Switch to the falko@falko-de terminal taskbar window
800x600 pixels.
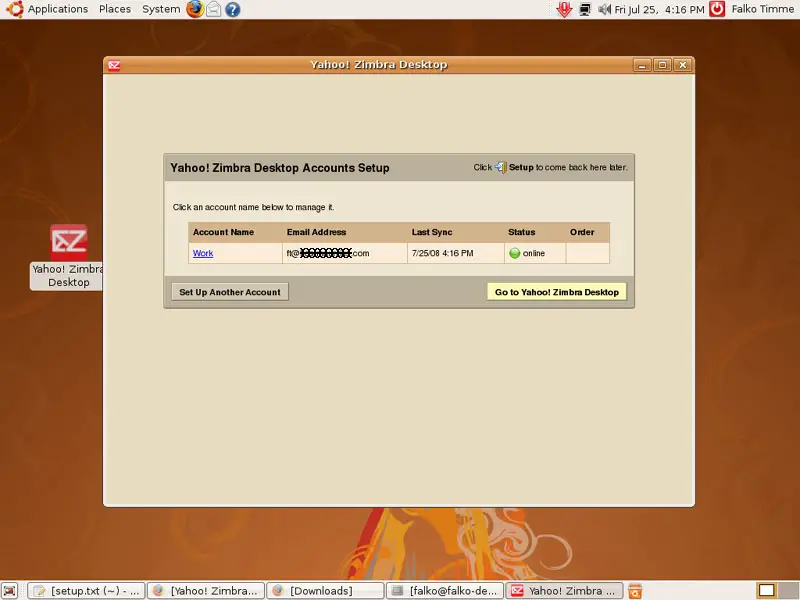click(x=445, y=591)
